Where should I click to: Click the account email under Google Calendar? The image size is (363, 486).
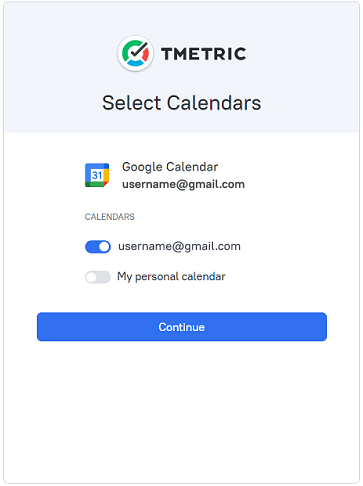point(183,184)
